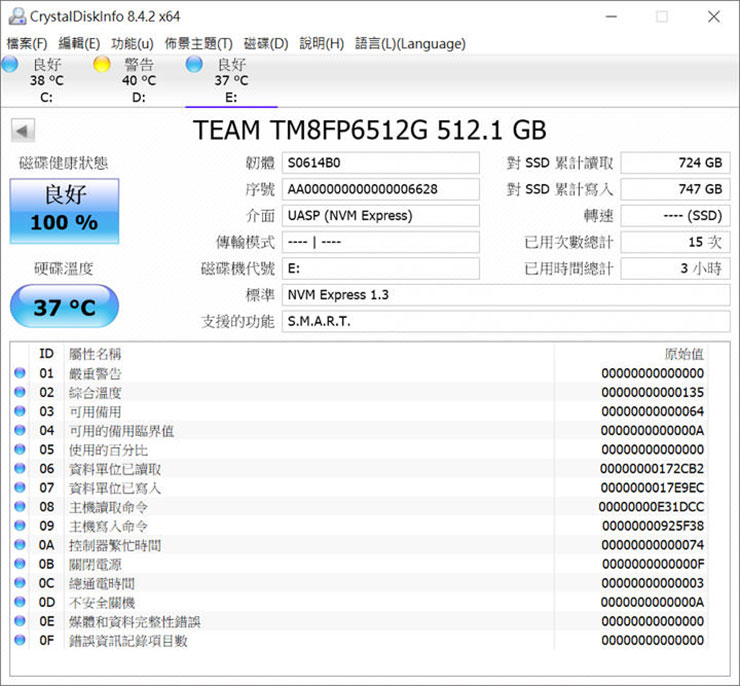Screen dimensions: 740x686
Task: Click the 良好 100 % health status button
Action: [x=64, y=211]
